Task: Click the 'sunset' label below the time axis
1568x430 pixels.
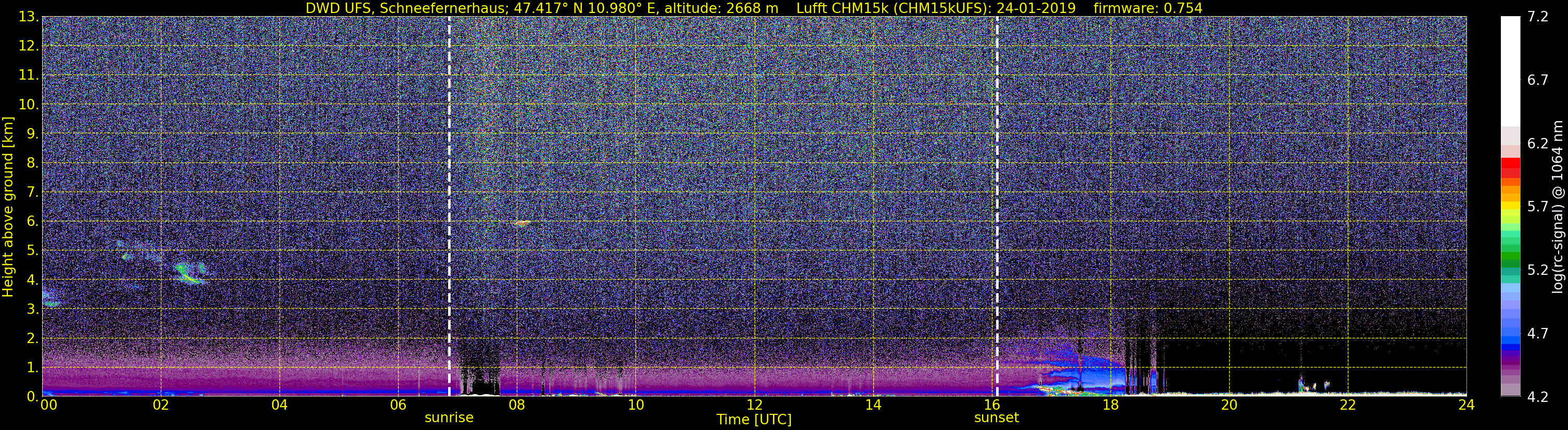Action: pos(997,418)
